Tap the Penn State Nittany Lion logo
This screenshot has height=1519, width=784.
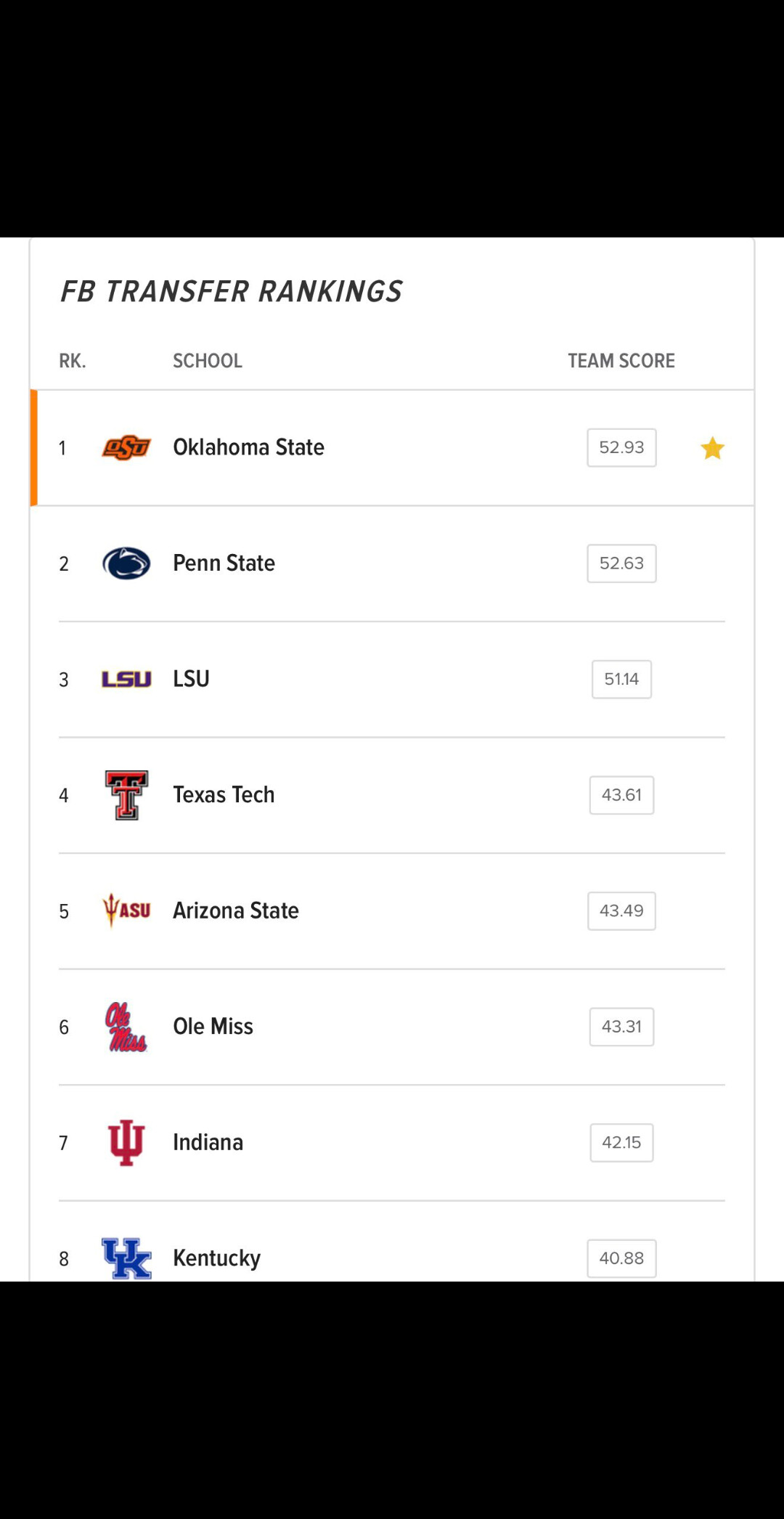(126, 563)
